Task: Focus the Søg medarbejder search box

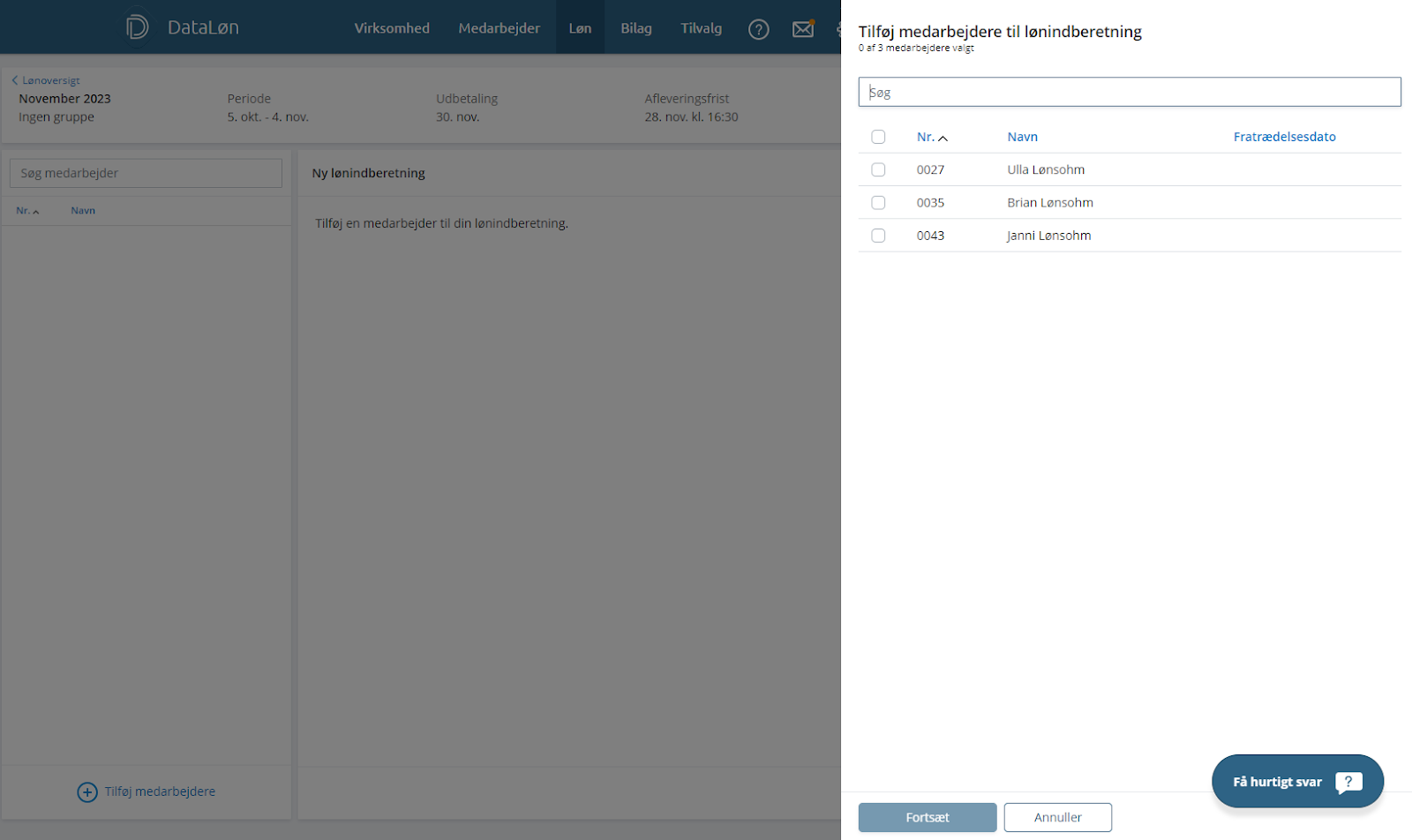Action: 146,173
